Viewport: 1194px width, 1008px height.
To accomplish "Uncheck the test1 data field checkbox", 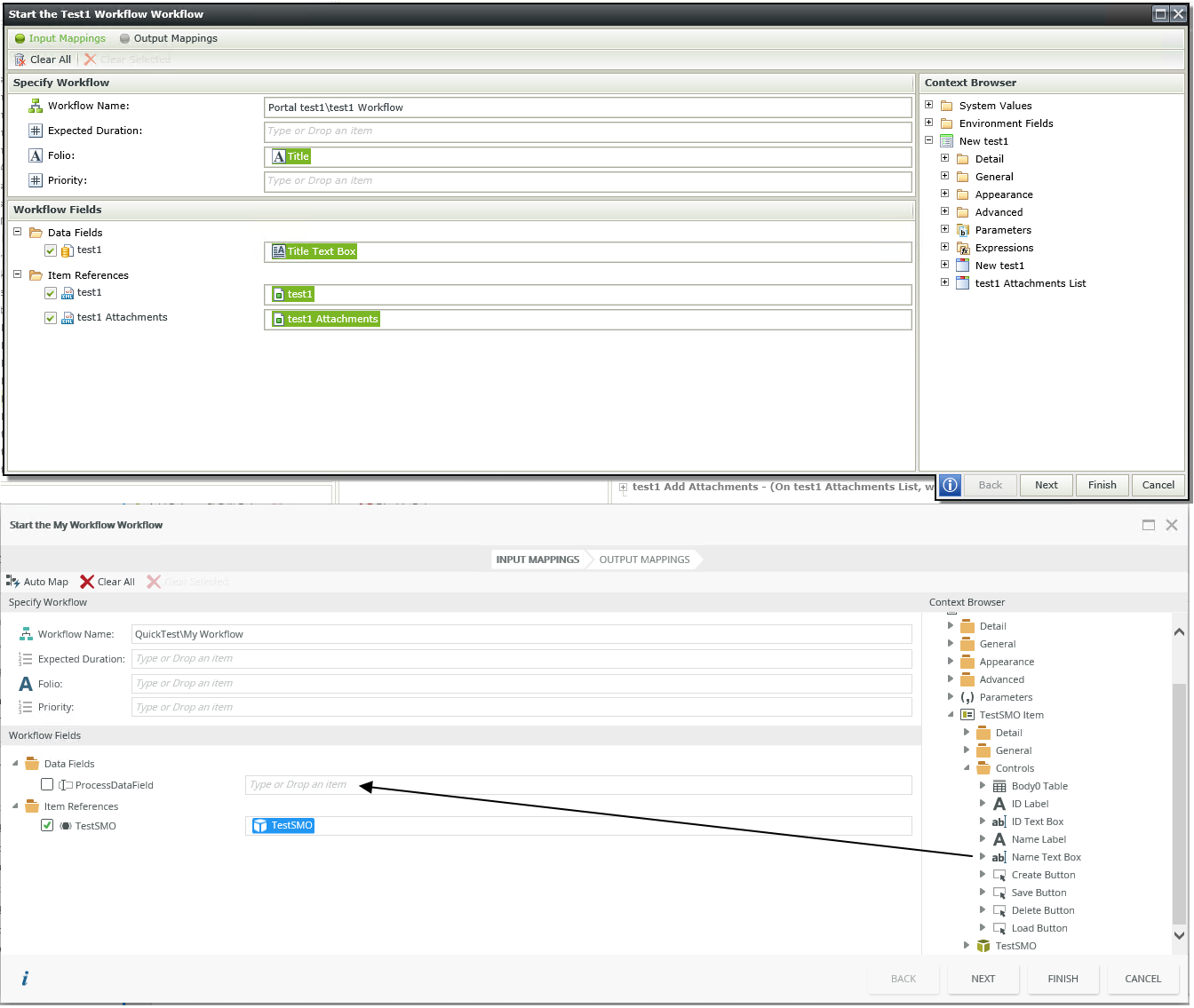I will coord(51,250).
